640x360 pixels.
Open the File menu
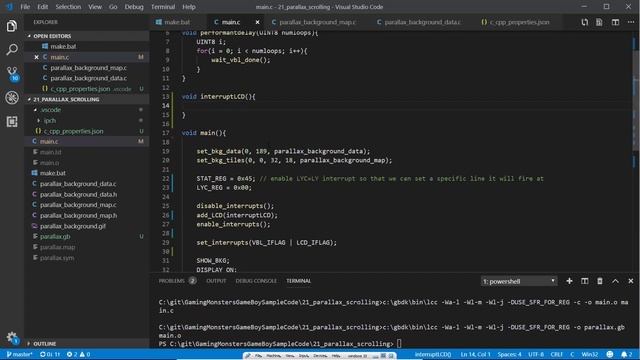click(x=25, y=7)
